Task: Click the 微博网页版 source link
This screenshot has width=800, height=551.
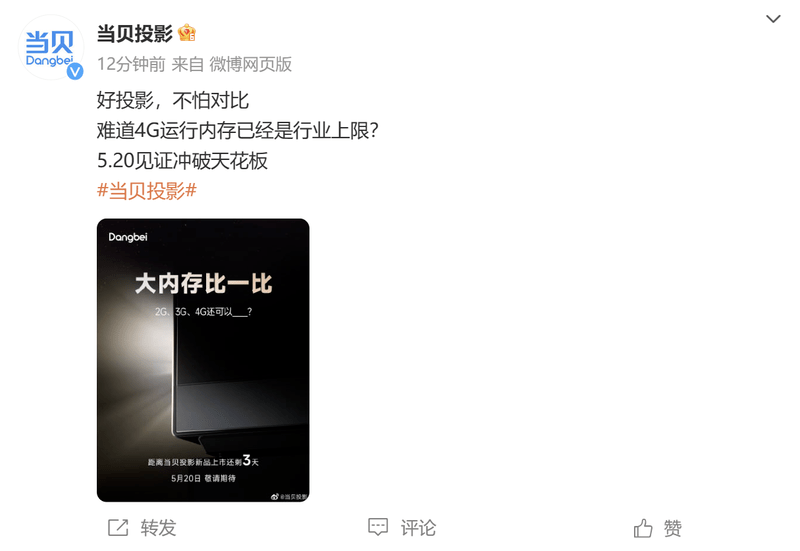Action: [251, 64]
